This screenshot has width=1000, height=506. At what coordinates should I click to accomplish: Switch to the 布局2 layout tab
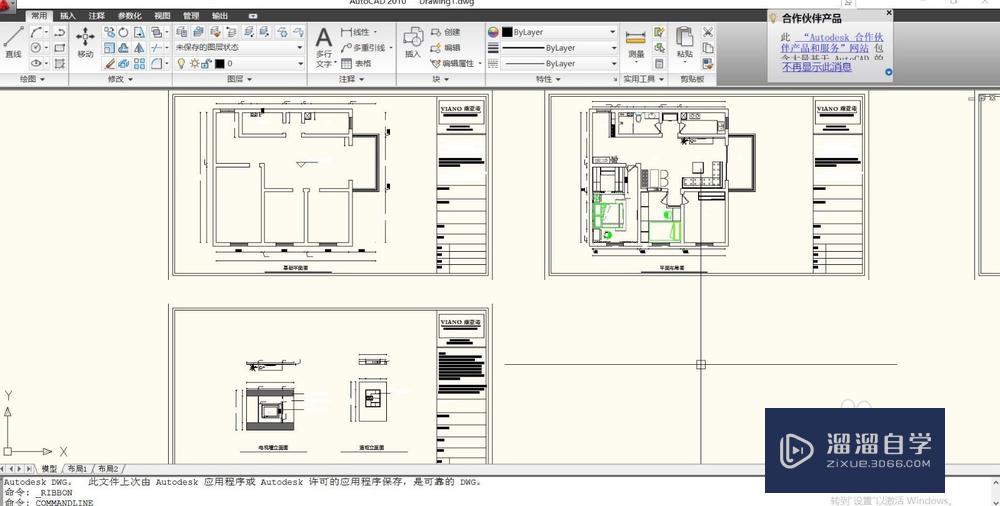tap(108, 469)
